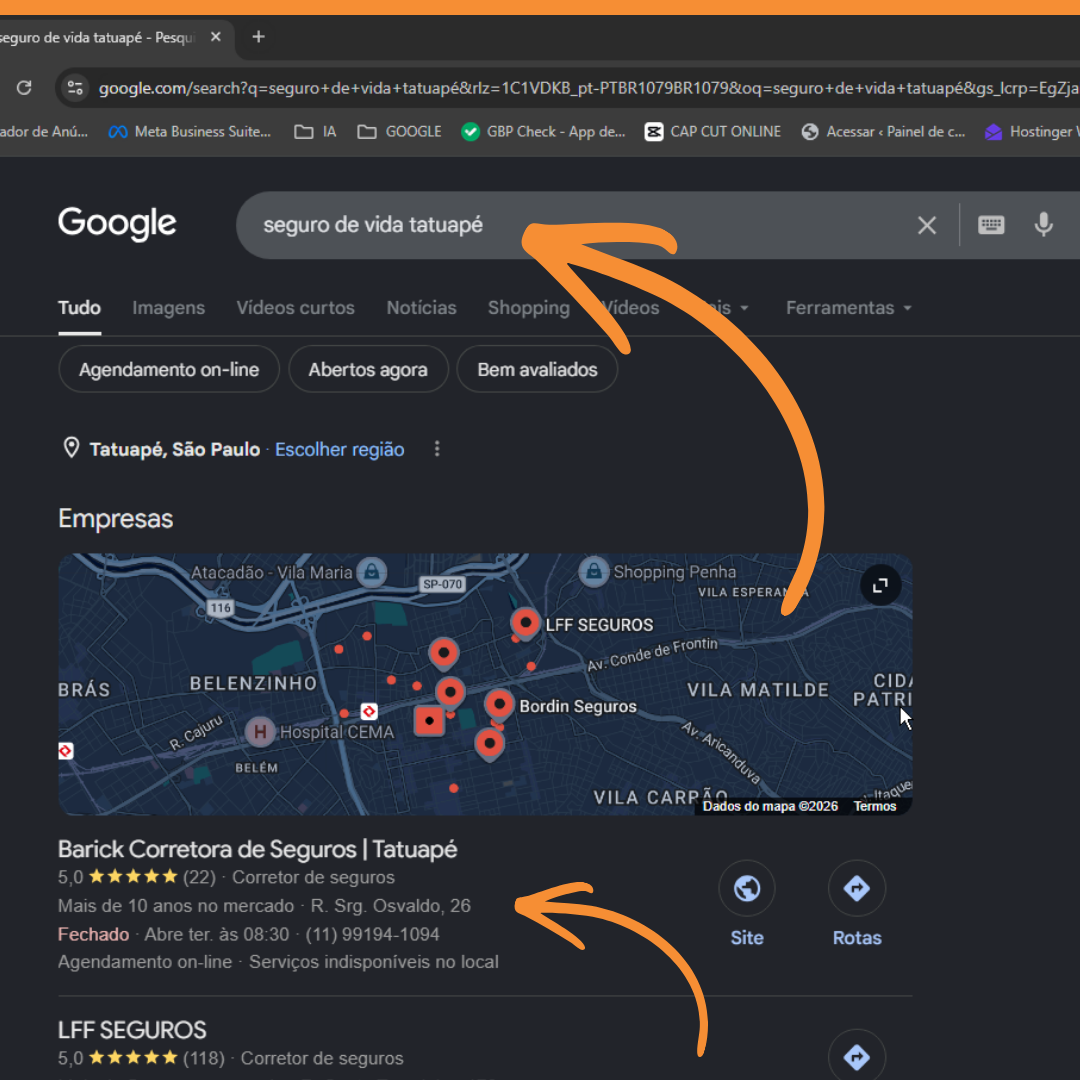Open the Site globe icon for Barick Corretora
Image resolution: width=1080 pixels, height=1080 pixels.
747,888
